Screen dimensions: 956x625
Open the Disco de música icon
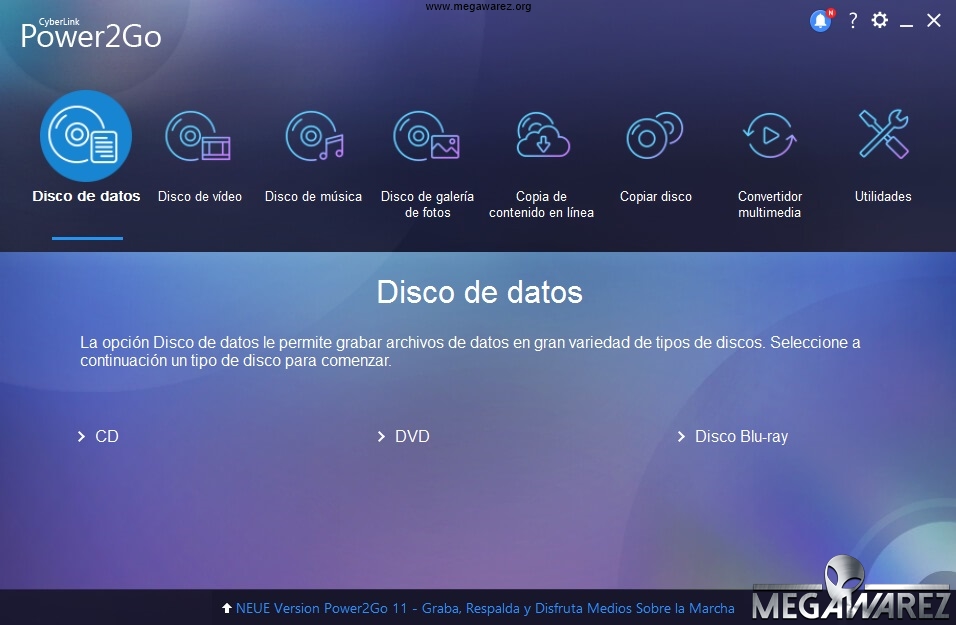coord(315,136)
